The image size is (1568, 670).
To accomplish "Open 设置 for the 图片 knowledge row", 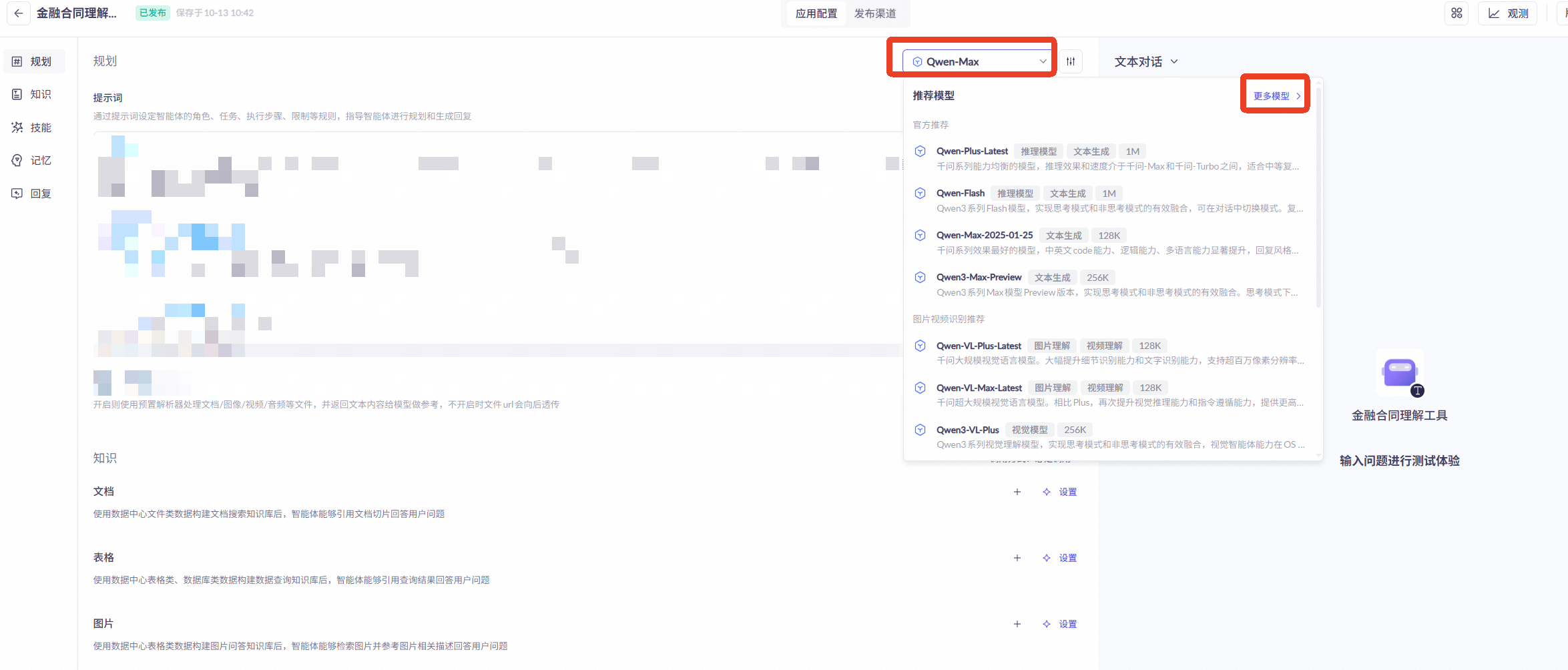I will pyautogui.click(x=1060, y=624).
